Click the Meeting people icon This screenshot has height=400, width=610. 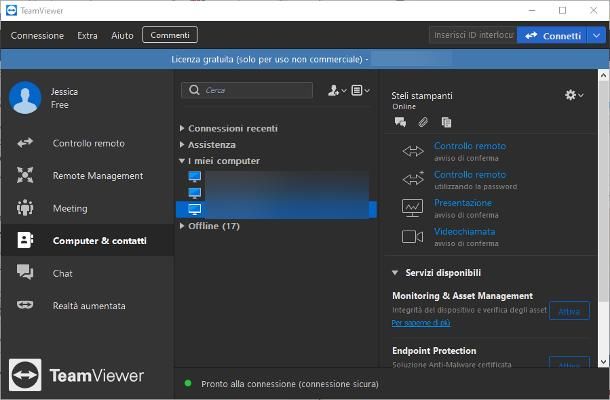(x=25, y=208)
